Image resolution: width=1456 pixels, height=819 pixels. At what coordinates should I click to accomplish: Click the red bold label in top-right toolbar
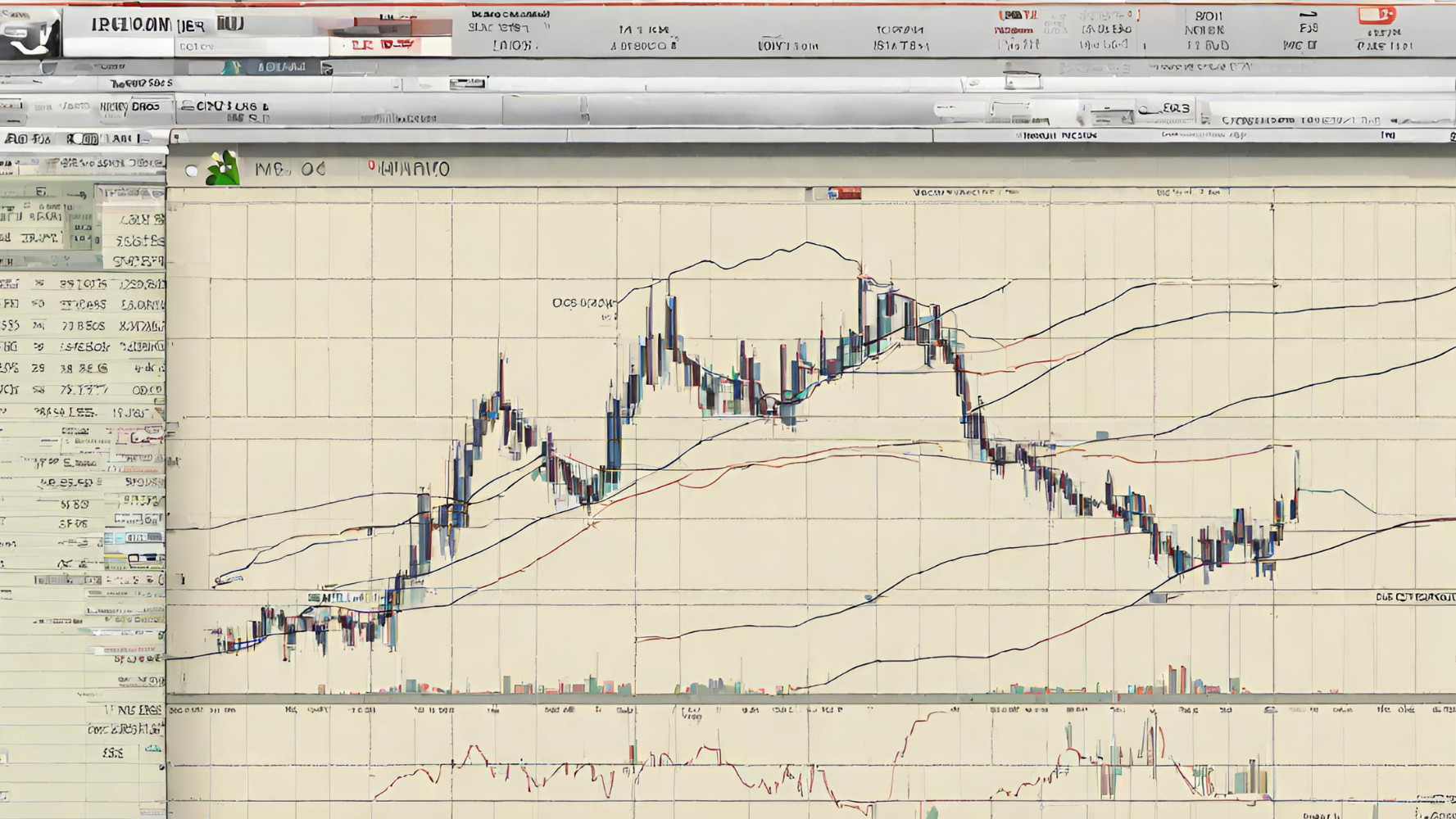[1018, 16]
